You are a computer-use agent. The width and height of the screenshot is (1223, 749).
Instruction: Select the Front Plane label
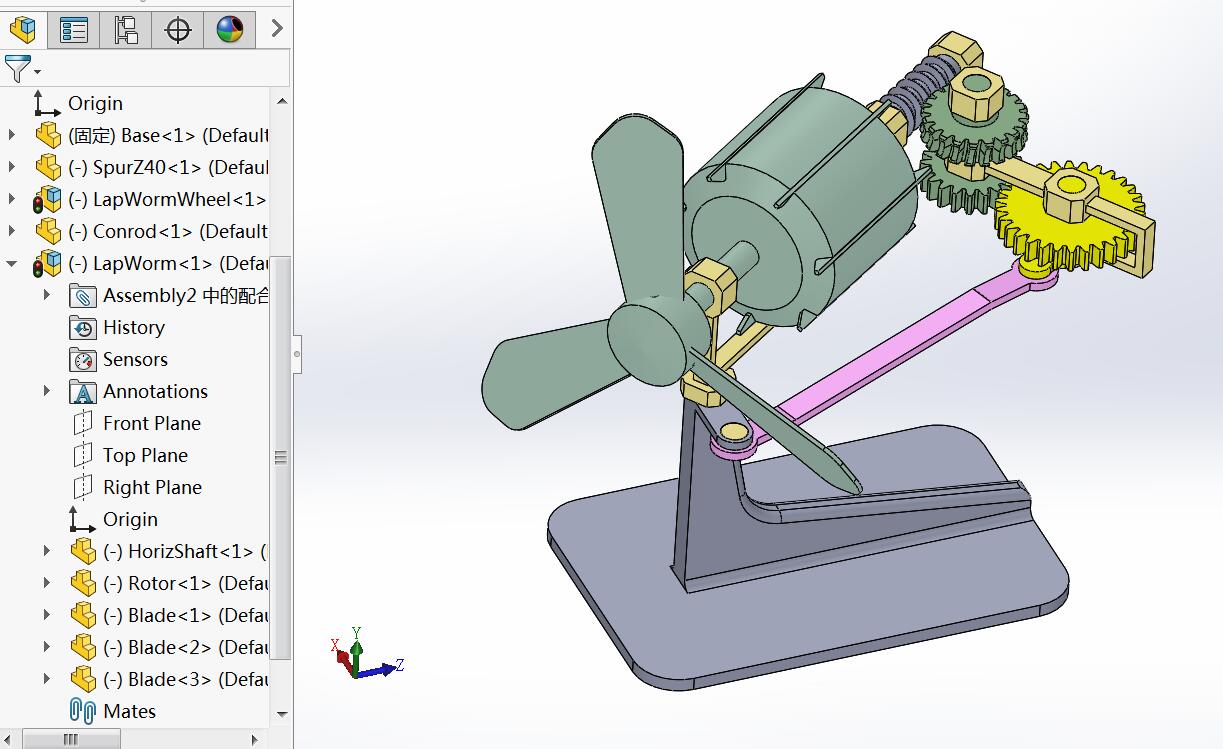(152, 423)
